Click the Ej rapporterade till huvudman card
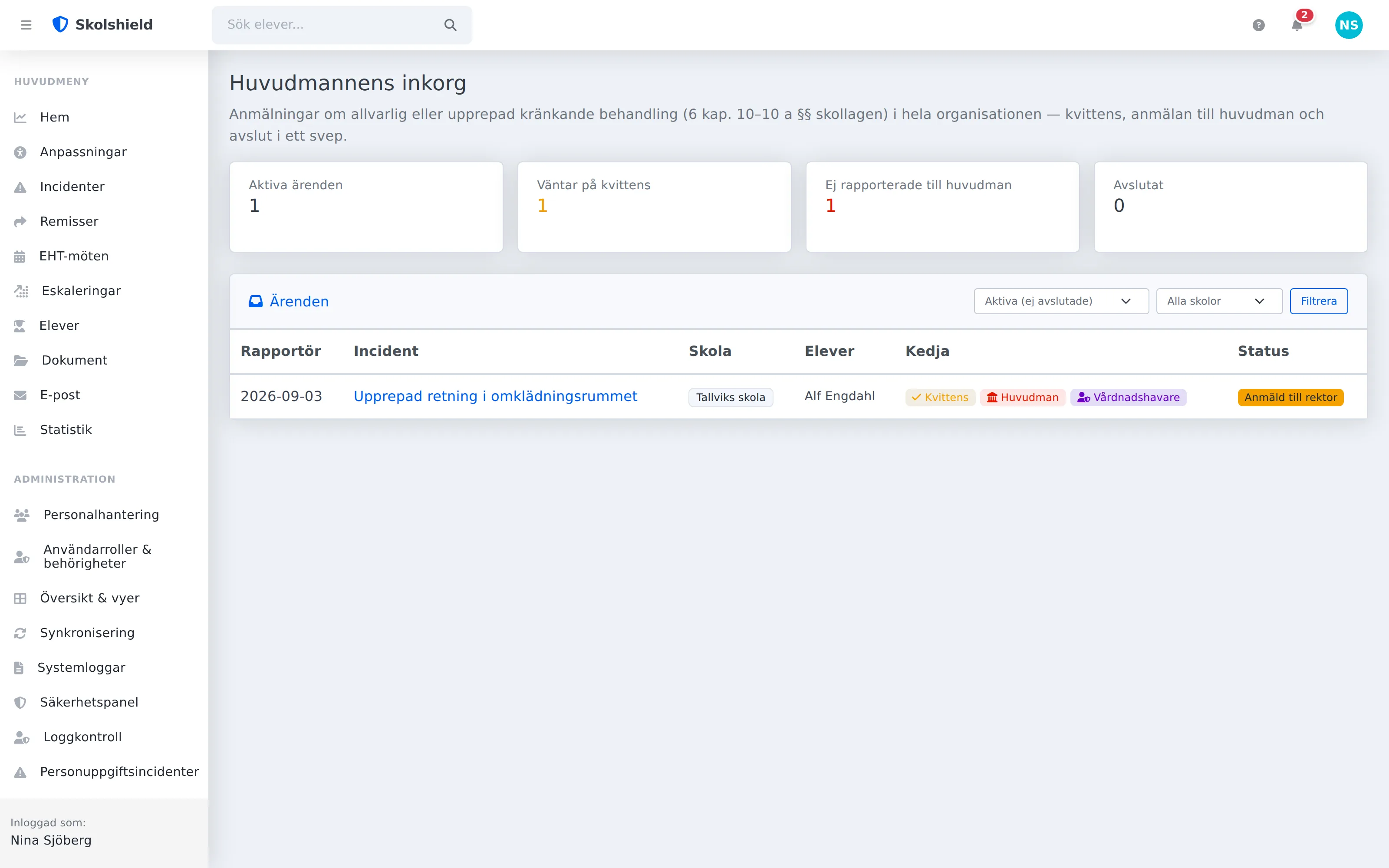Screen dimensions: 1389x868 point(942,207)
